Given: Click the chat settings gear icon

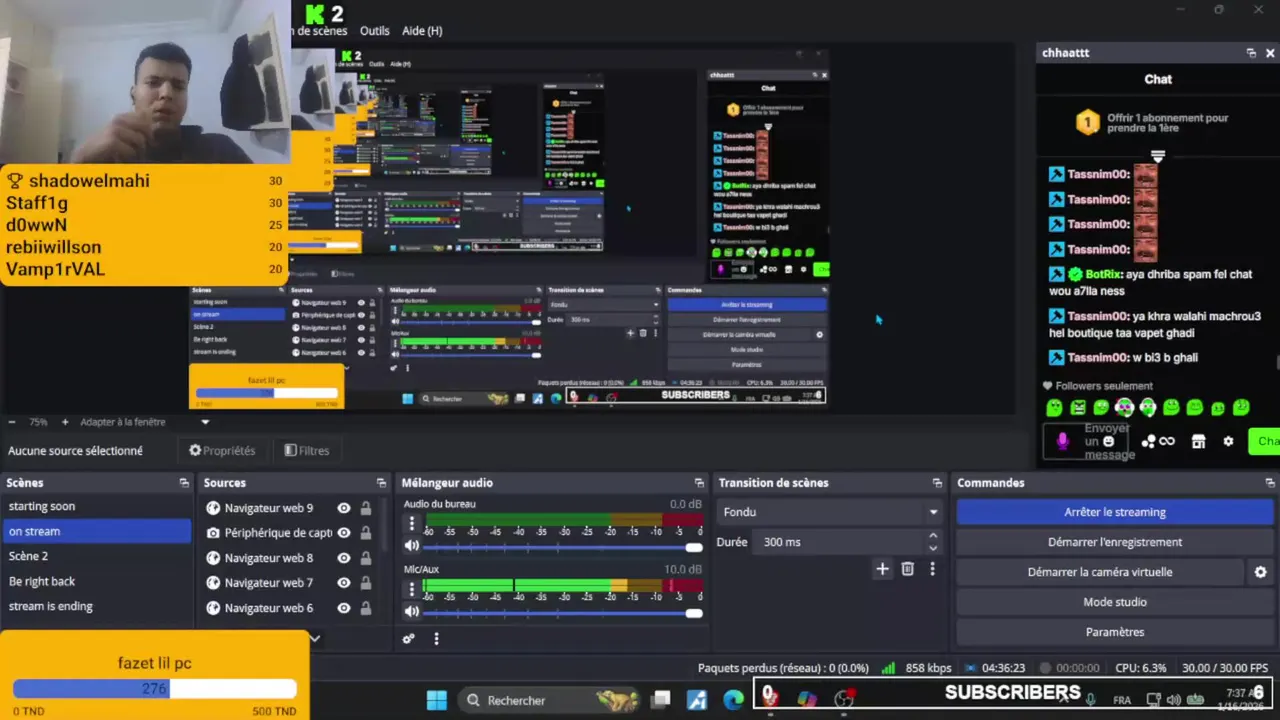Looking at the screenshot, I should (x=1228, y=441).
